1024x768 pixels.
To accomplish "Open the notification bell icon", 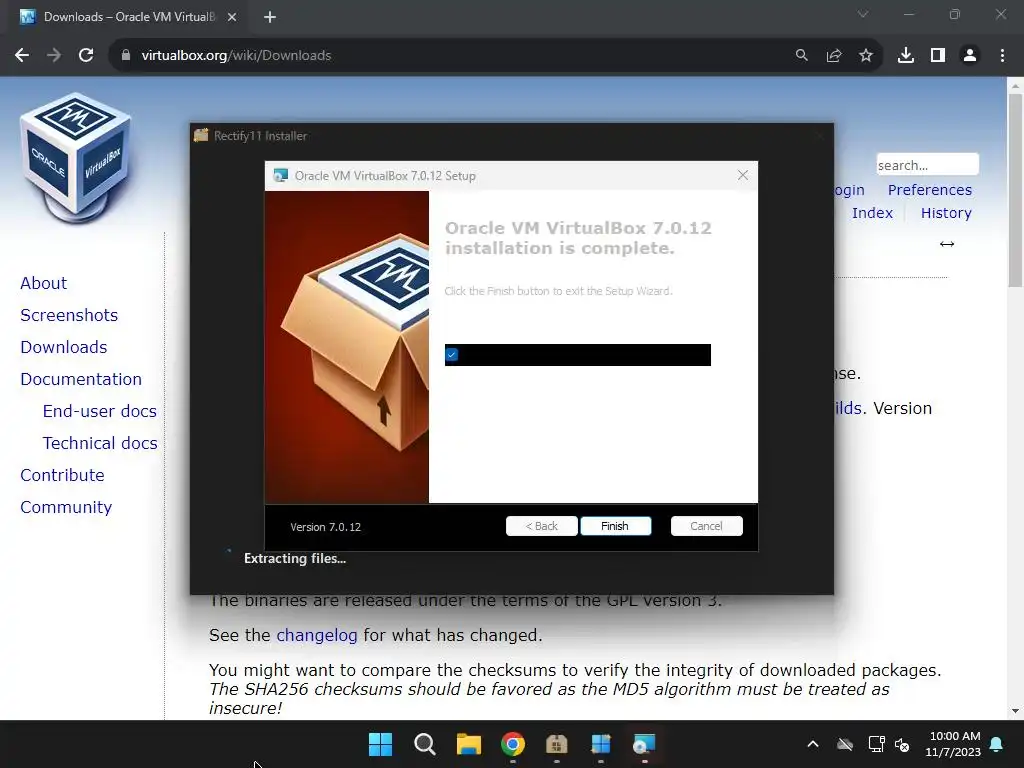I will 997,744.
